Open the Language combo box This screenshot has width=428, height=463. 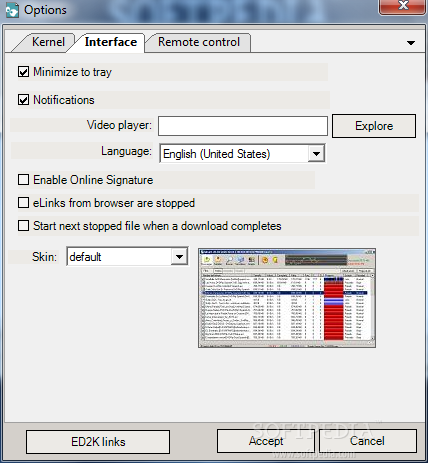click(242, 154)
